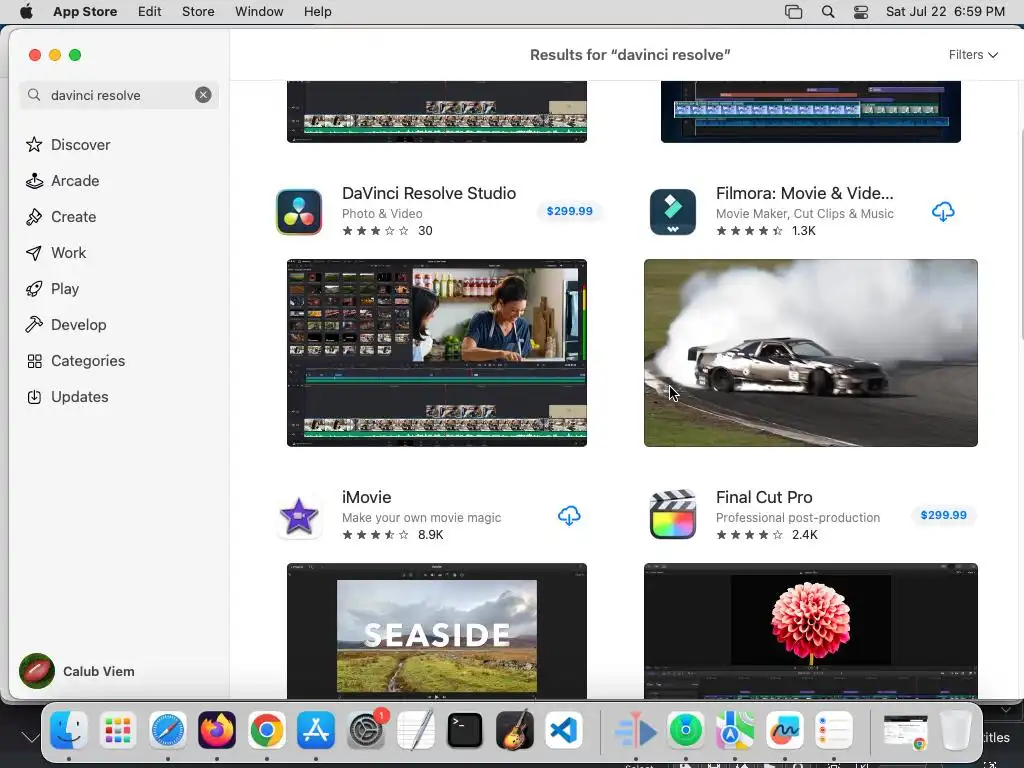
Task: Open the Help menu
Action: click(x=317, y=12)
